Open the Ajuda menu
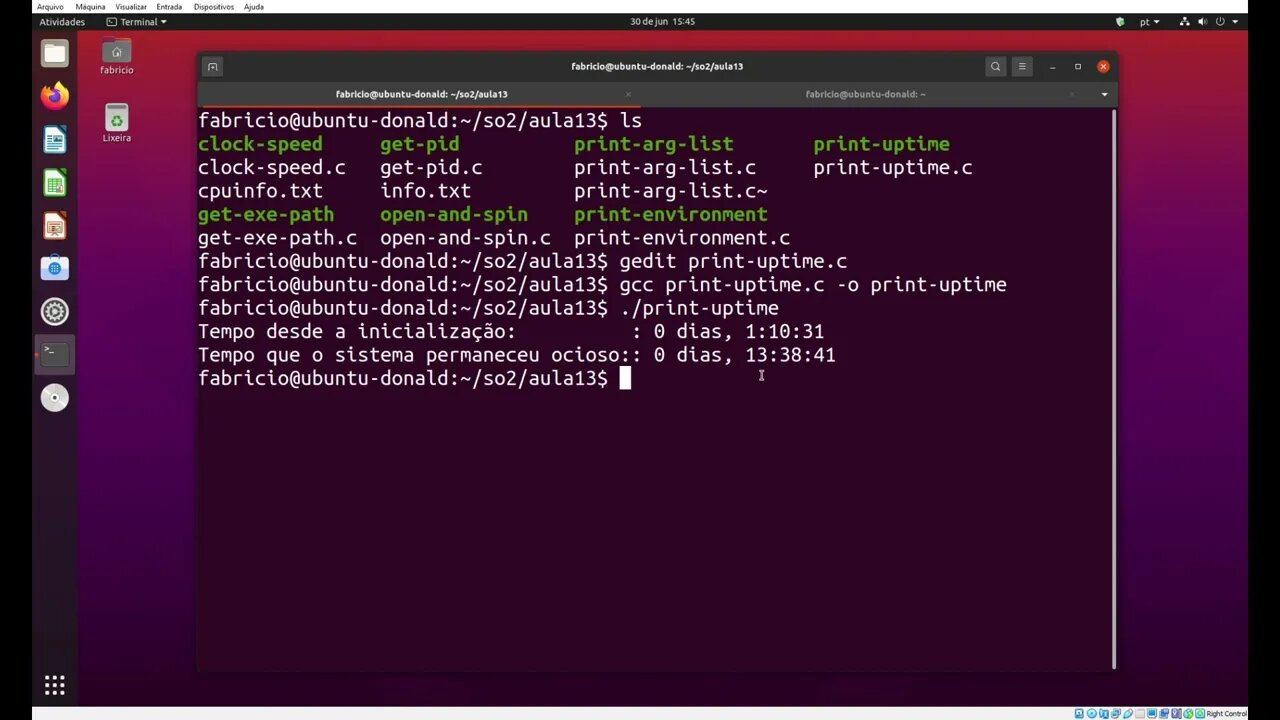This screenshot has height=720, width=1280. (254, 7)
